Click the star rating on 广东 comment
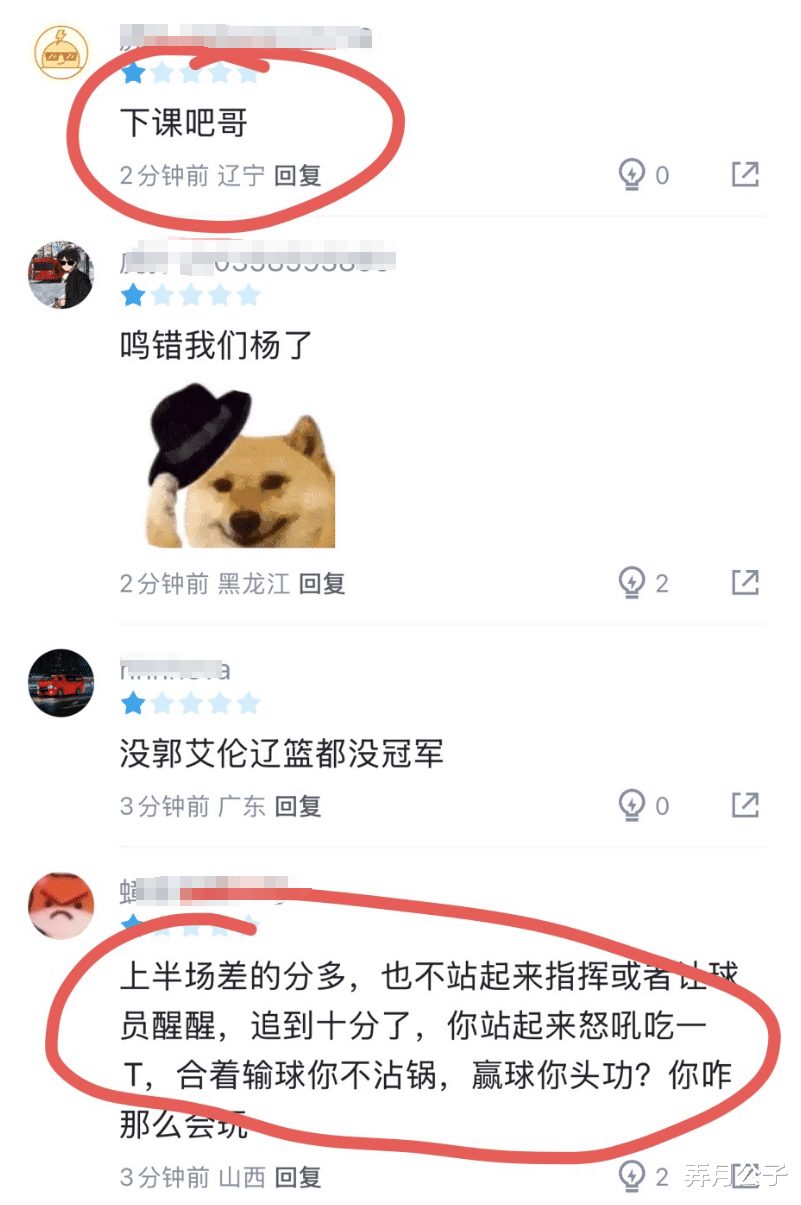This screenshot has width=801, height=1205. click(x=190, y=704)
